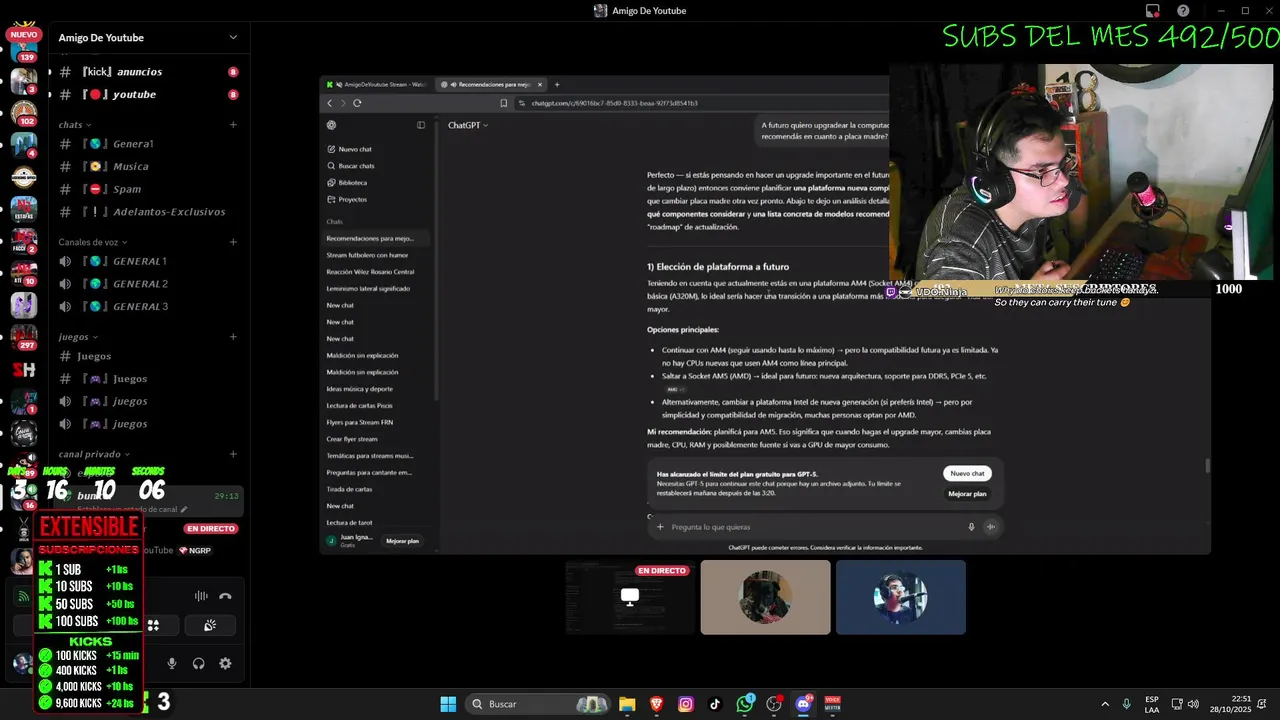Open the youtube announcements channel
The image size is (1280, 720).
click(x=148, y=94)
